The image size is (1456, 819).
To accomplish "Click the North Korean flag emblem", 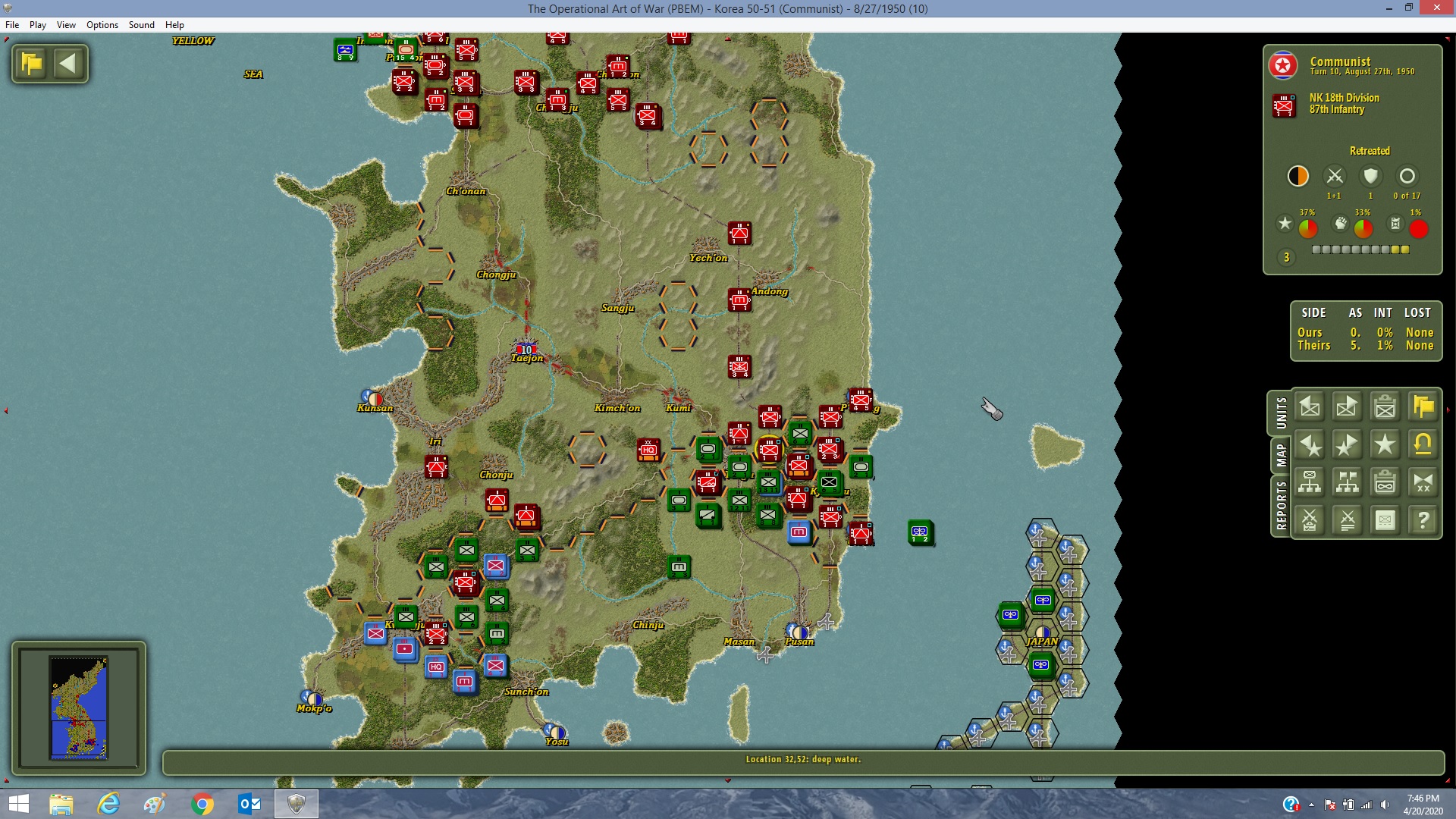I will [1283, 66].
